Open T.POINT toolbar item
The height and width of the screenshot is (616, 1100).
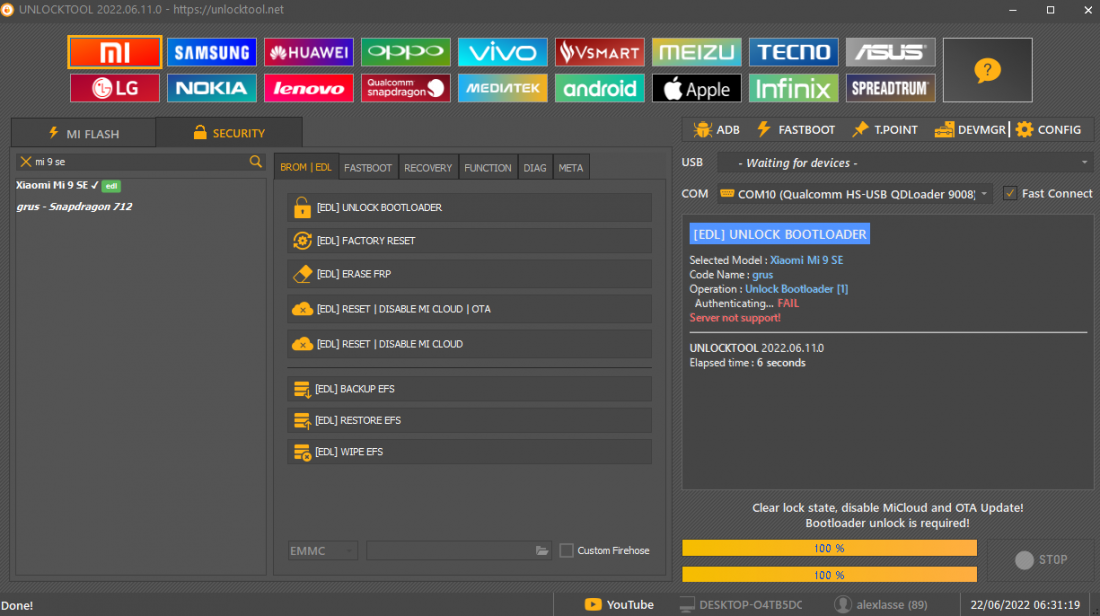pos(885,130)
